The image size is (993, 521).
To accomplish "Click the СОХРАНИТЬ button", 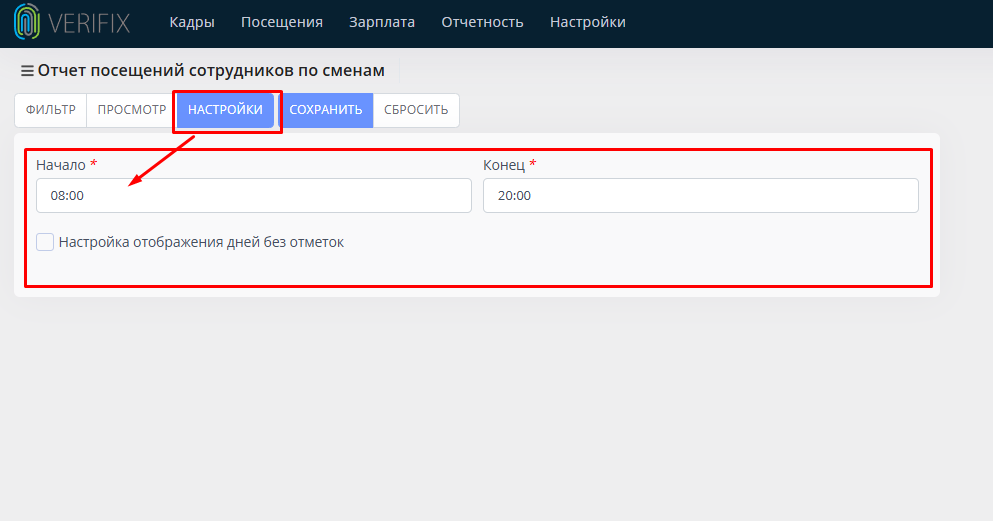I will [x=326, y=110].
